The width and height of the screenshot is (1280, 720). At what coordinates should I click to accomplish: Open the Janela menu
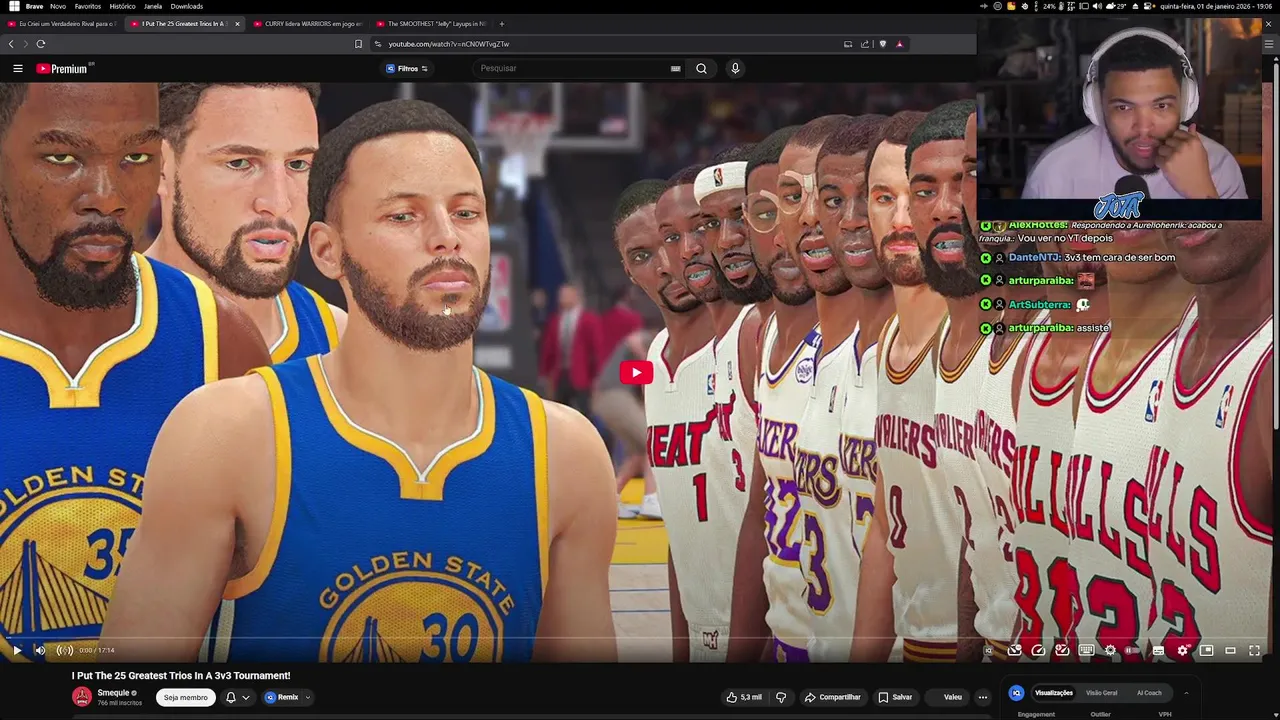153,6
